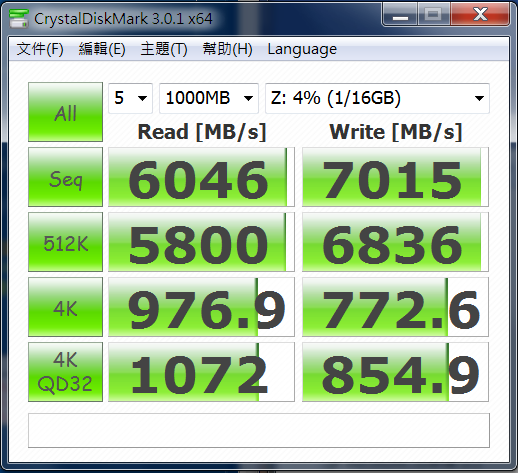Click the Seq read result 6046
Viewport: 518px width, 473px height.
coord(201,177)
